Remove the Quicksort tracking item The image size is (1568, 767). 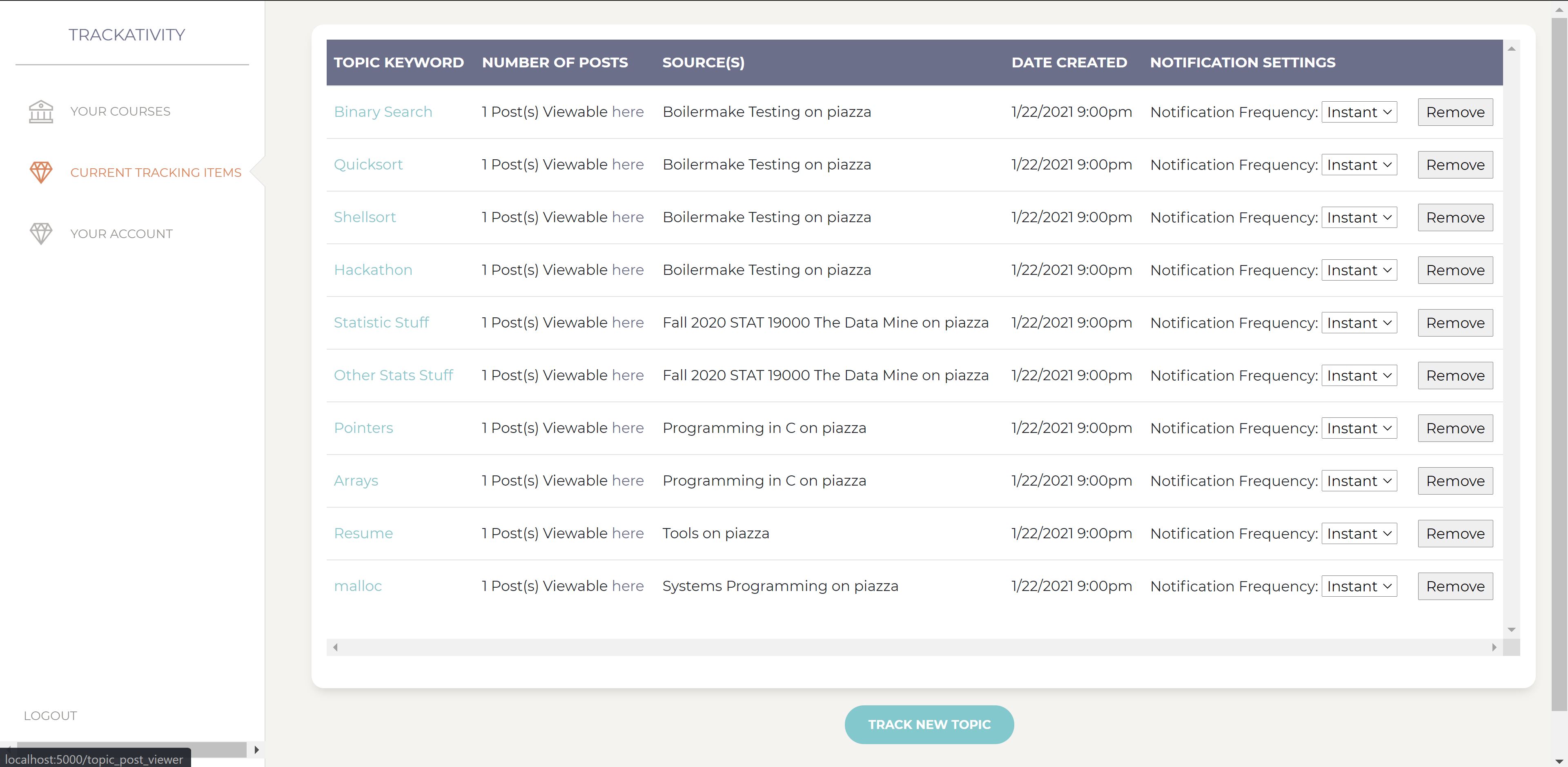1455,165
